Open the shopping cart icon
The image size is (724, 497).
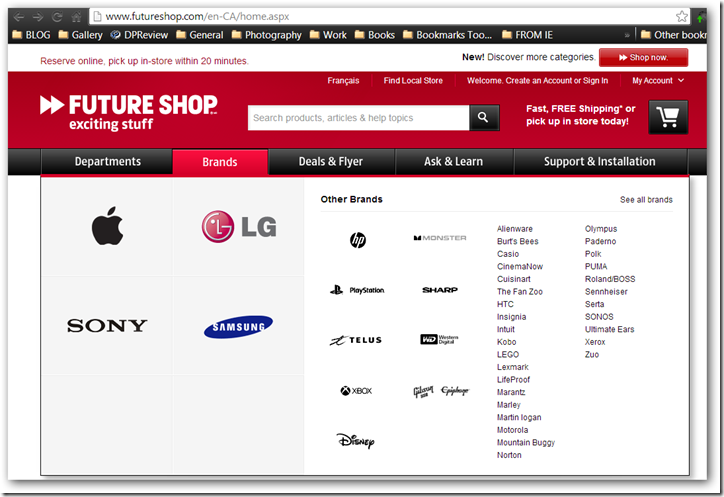pos(668,117)
